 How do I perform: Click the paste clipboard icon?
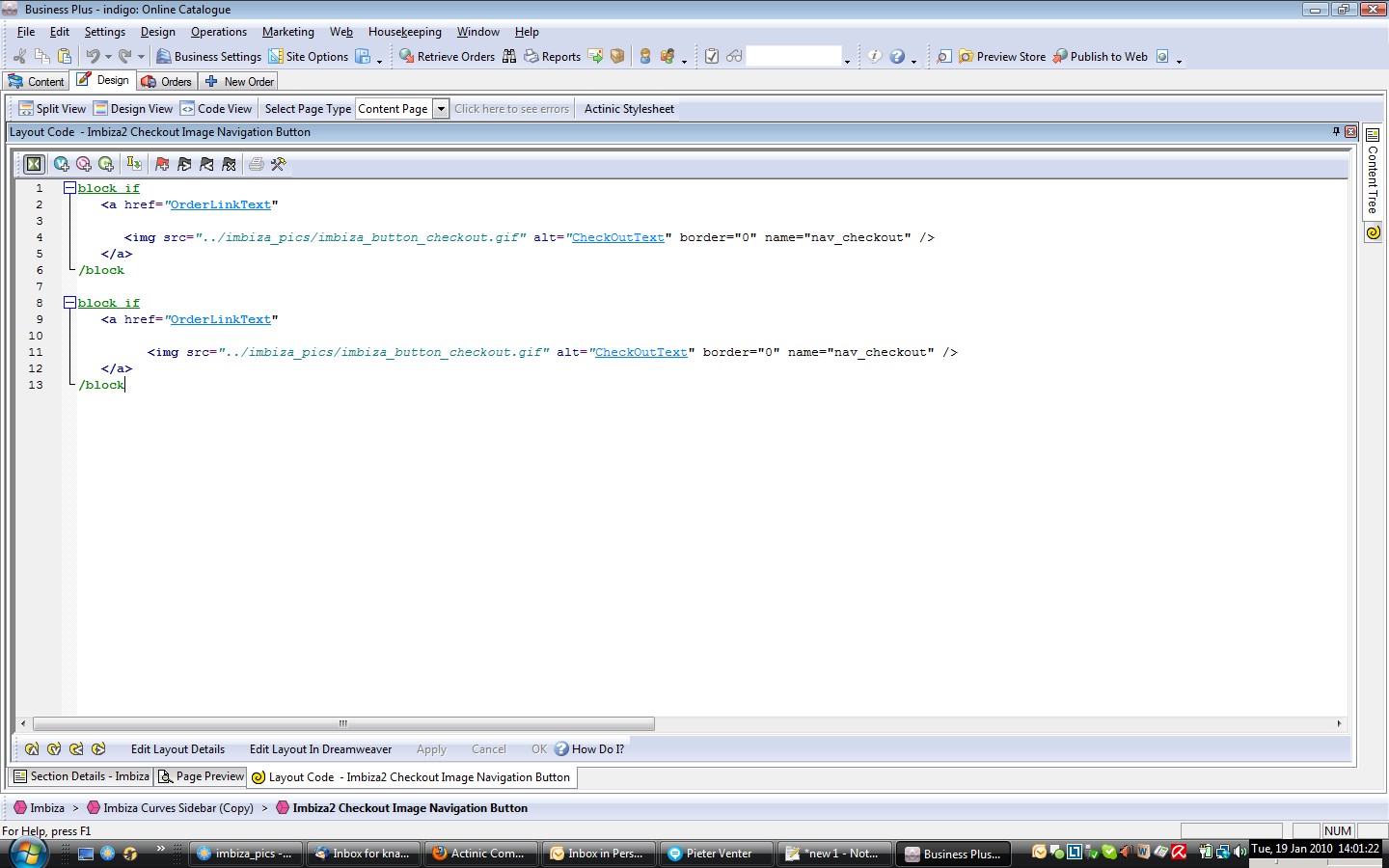pos(65,57)
